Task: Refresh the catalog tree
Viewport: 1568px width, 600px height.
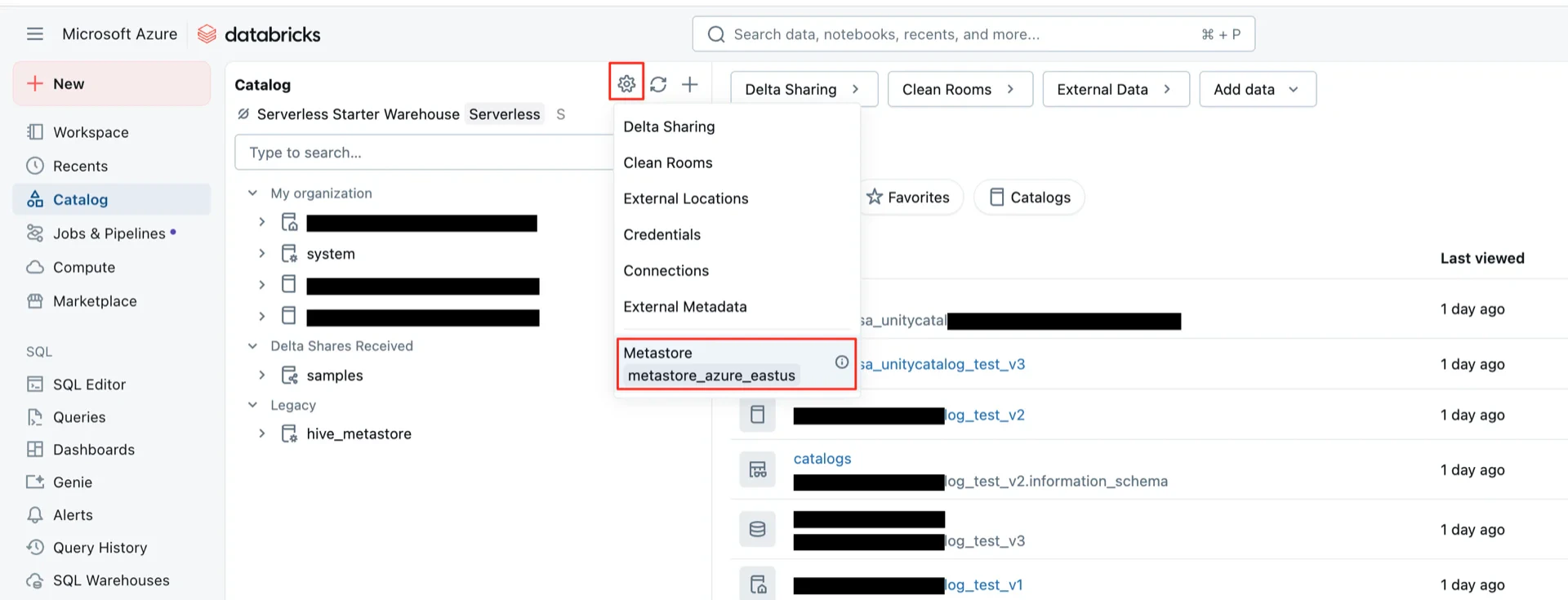Action: pos(658,84)
